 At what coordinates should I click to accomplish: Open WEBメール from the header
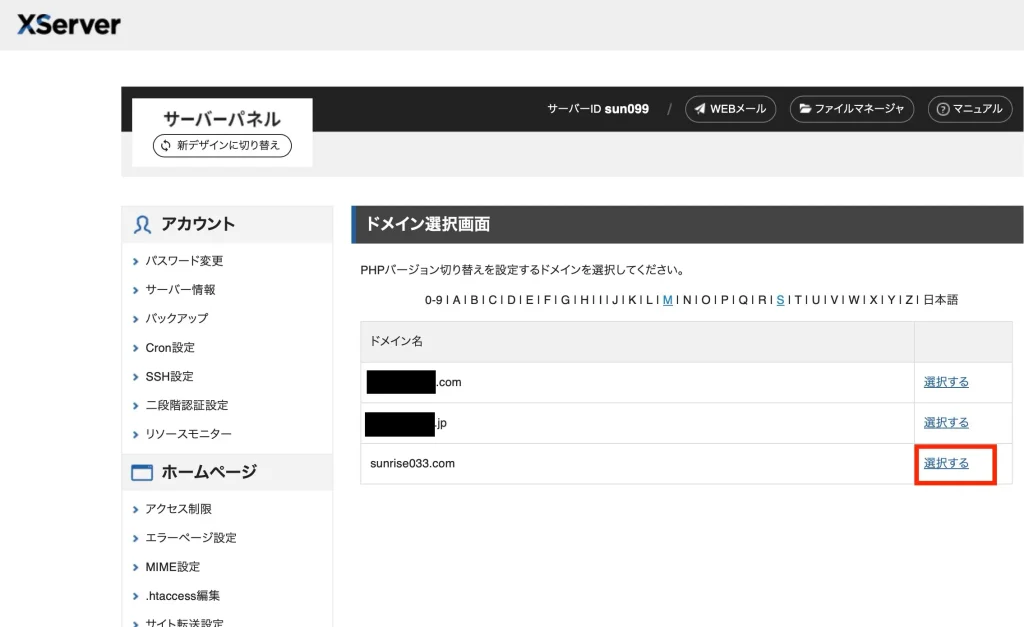(730, 109)
